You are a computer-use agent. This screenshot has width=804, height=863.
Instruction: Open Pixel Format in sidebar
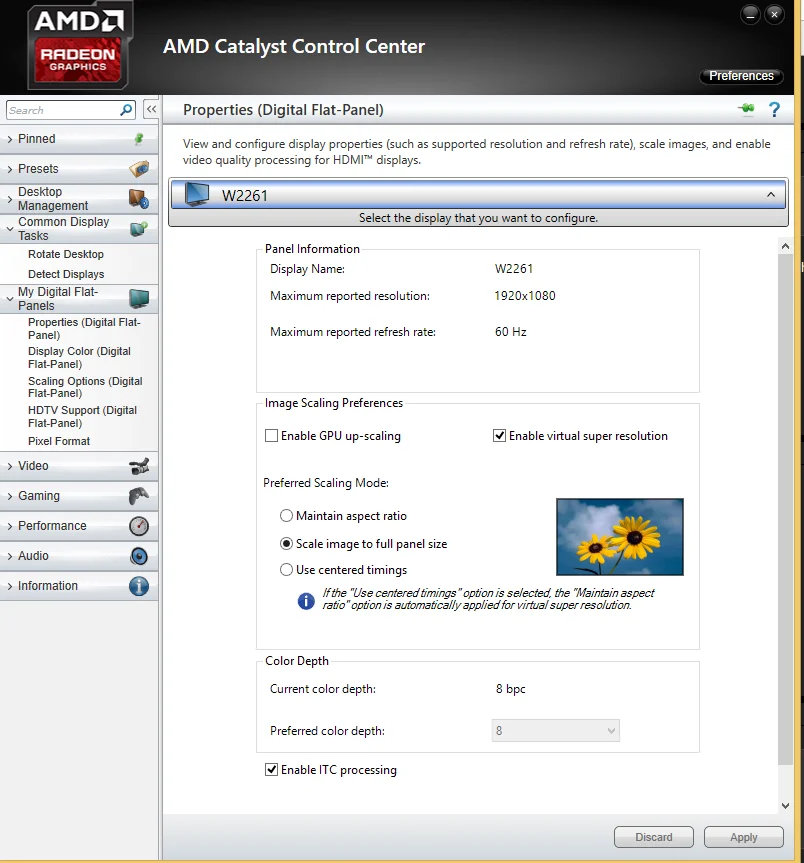[x=59, y=441]
